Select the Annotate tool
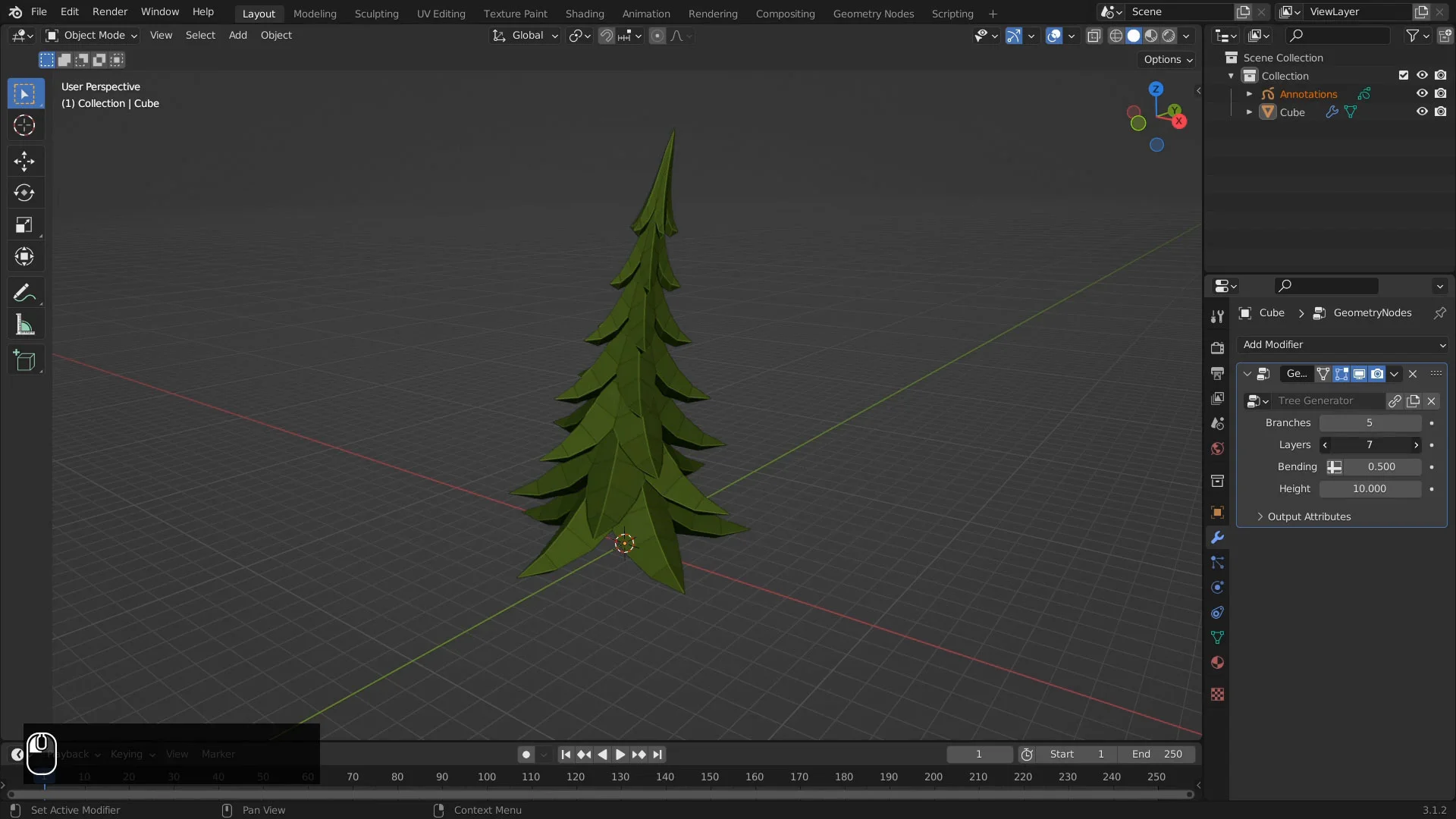1456x819 pixels. click(24, 293)
